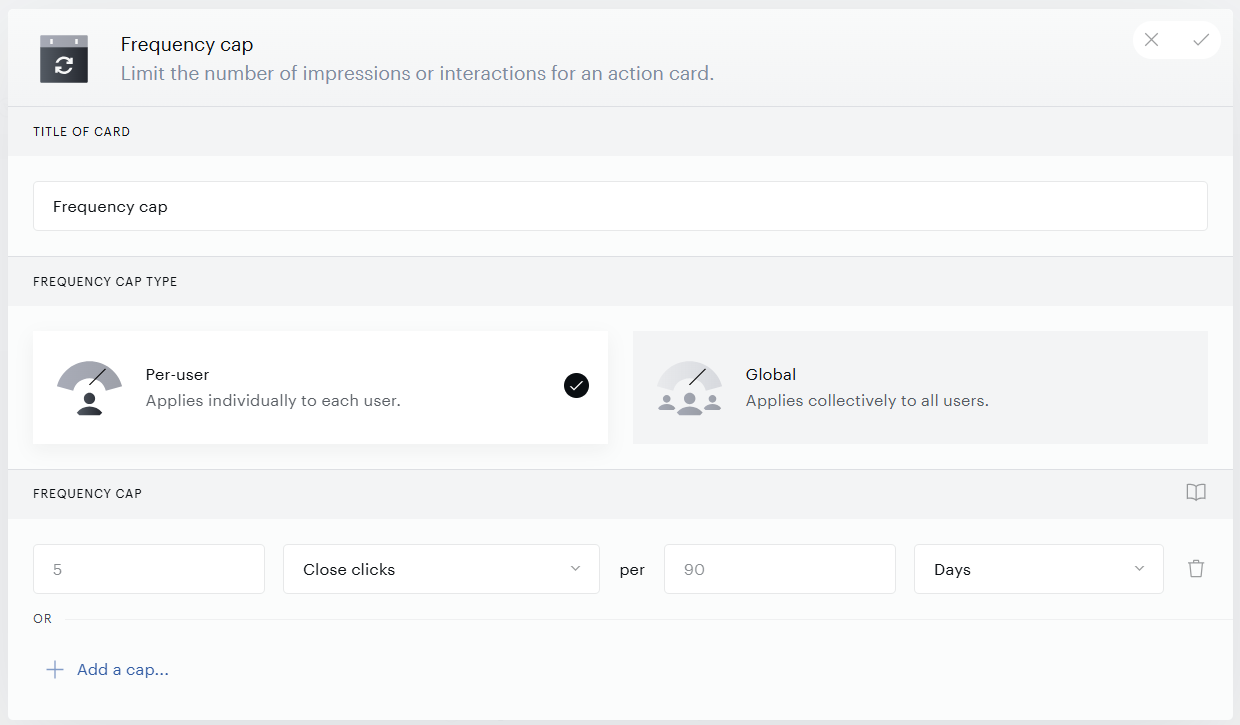
Task: Expand the Close clicks dropdown chevron
Action: [575, 569]
